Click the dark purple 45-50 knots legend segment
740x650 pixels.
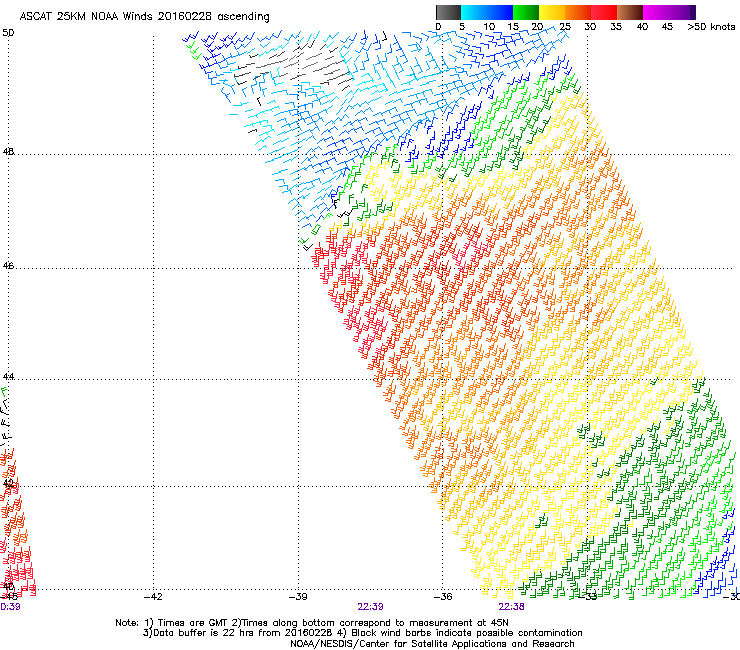pyautogui.click(x=682, y=12)
